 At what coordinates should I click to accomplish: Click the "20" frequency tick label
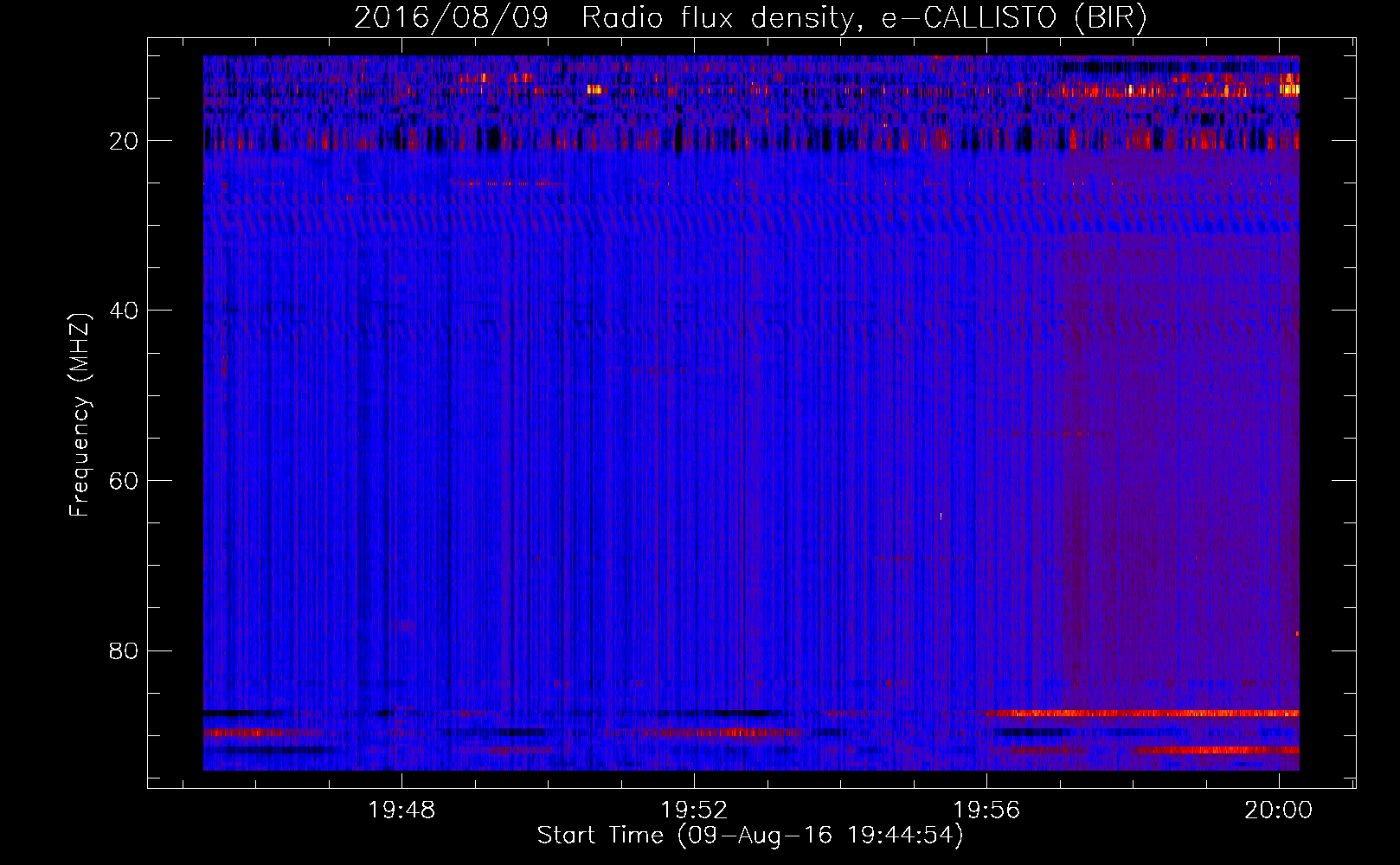125,141
